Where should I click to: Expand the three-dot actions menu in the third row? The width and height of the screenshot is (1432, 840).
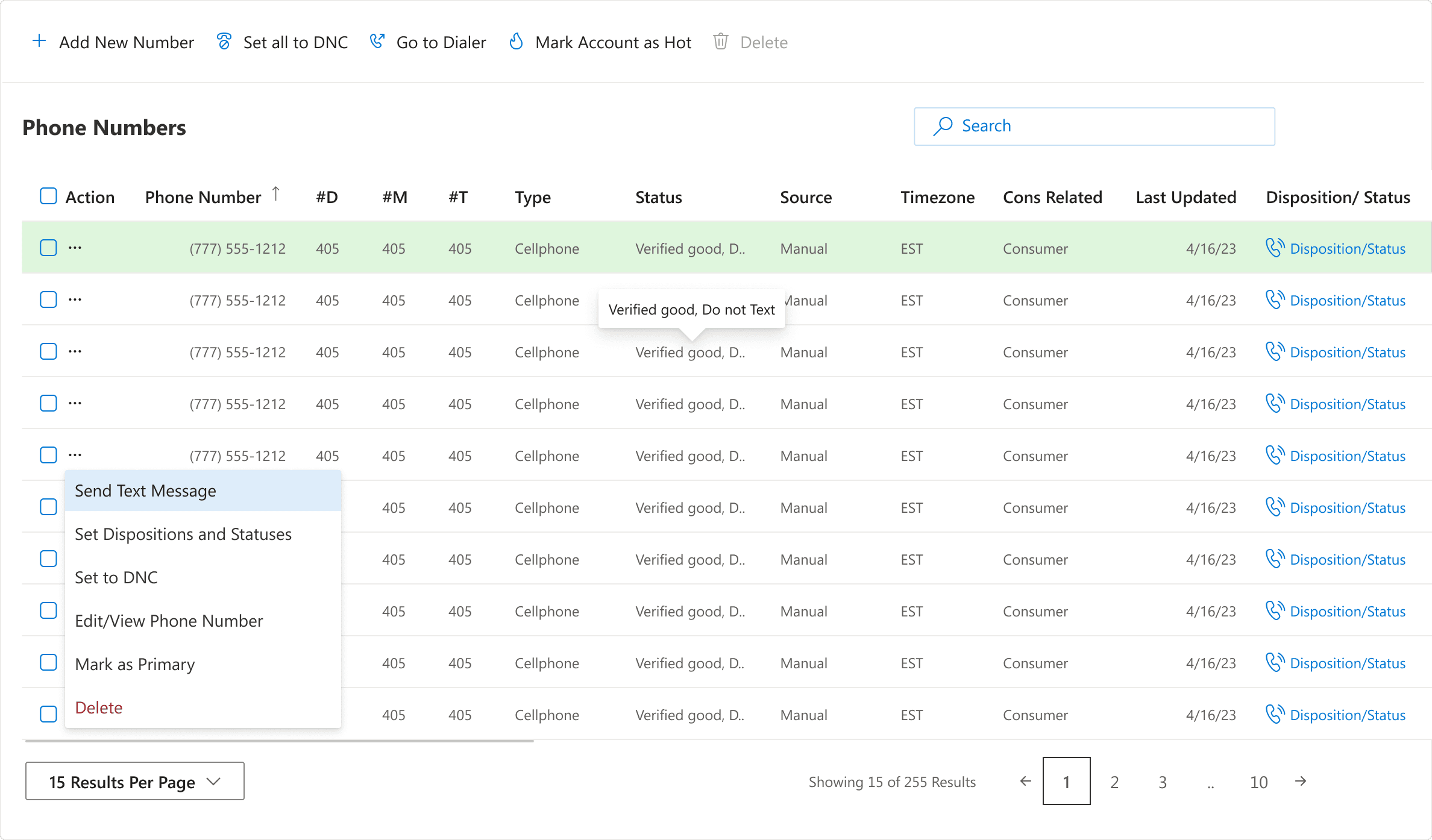(x=75, y=351)
